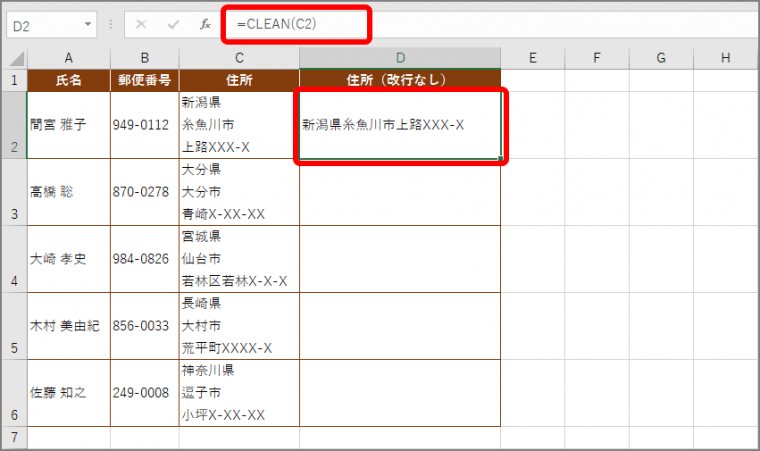Select column E header

point(533,58)
